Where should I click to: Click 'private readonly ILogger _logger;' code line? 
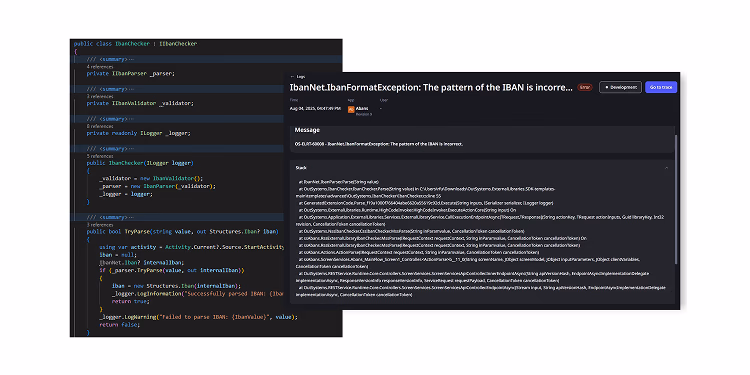(139, 133)
